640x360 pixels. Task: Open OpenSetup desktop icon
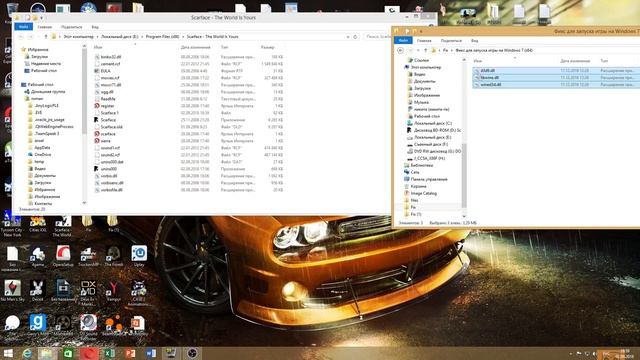tap(63, 256)
